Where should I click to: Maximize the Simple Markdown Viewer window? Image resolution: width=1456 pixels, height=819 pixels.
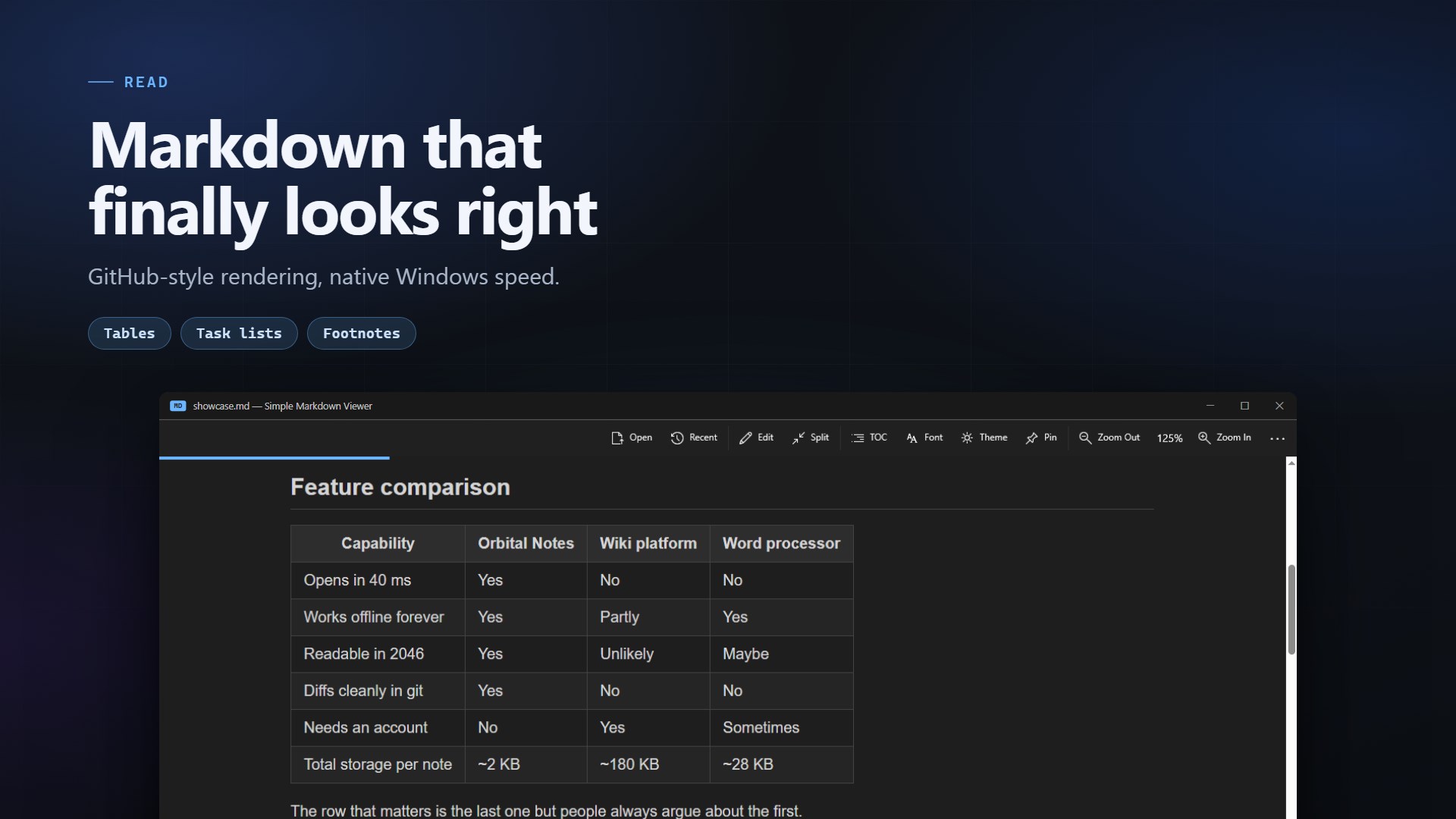point(1244,406)
